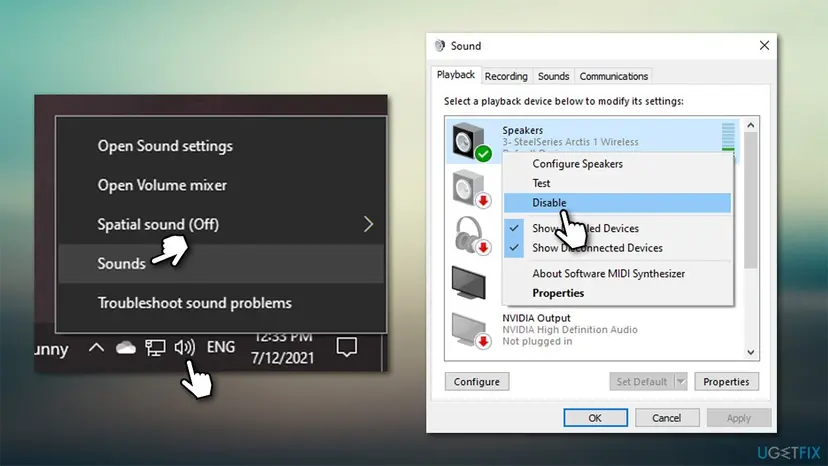Select the second disabled speaker device icon
Image resolution: width=828 pixels, height=466 pixels.
coord(472,189)
